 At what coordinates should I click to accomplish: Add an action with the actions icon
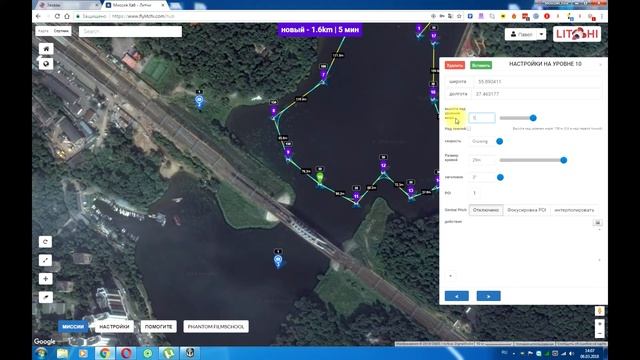[598, 222]
